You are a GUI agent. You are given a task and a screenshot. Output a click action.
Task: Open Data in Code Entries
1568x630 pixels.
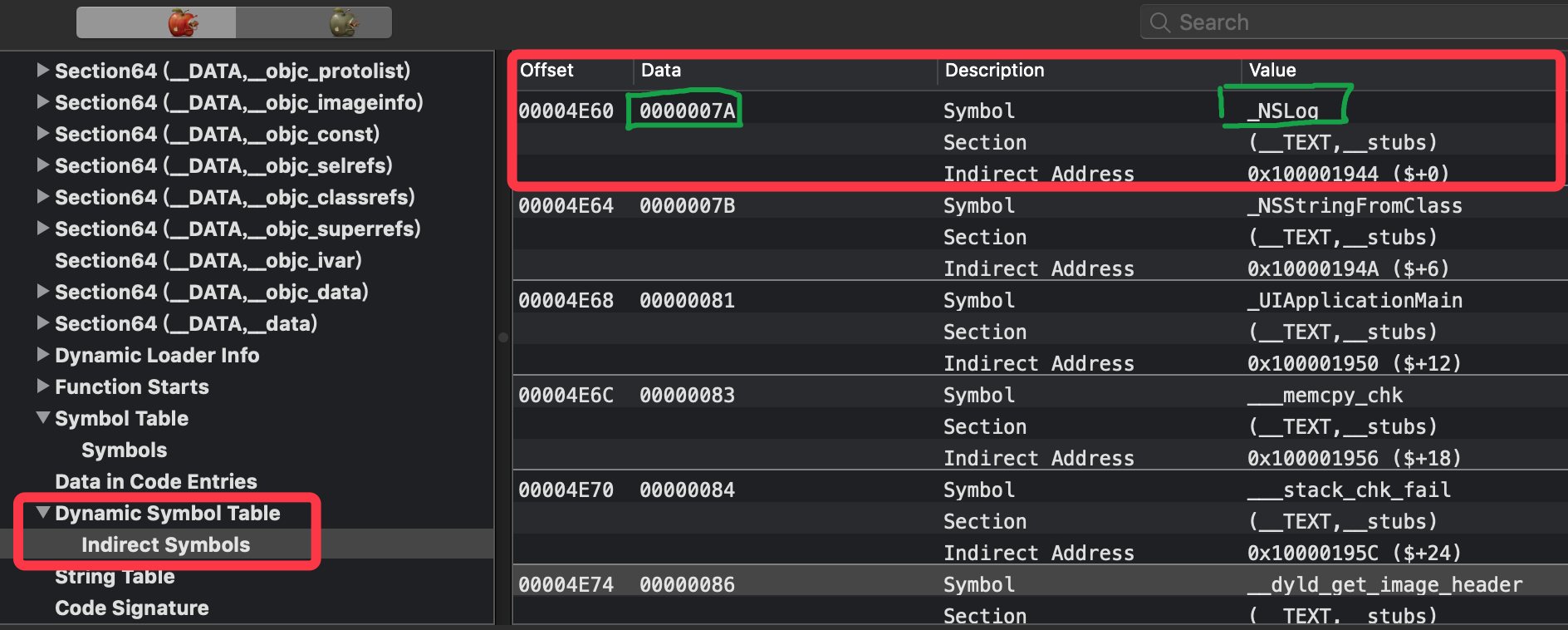pyautogui.click(x=155, y=482)
